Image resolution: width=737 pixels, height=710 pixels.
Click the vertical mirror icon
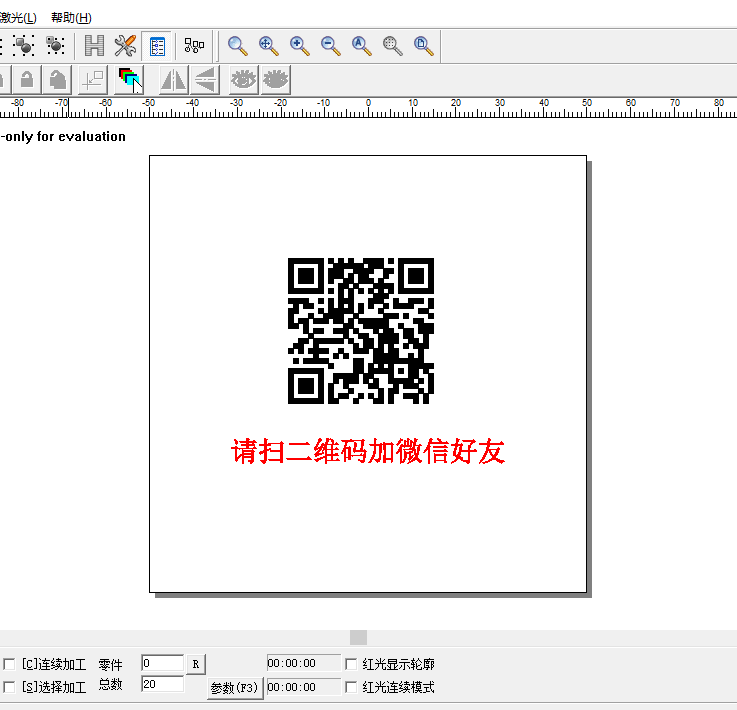tap(205, 79)
